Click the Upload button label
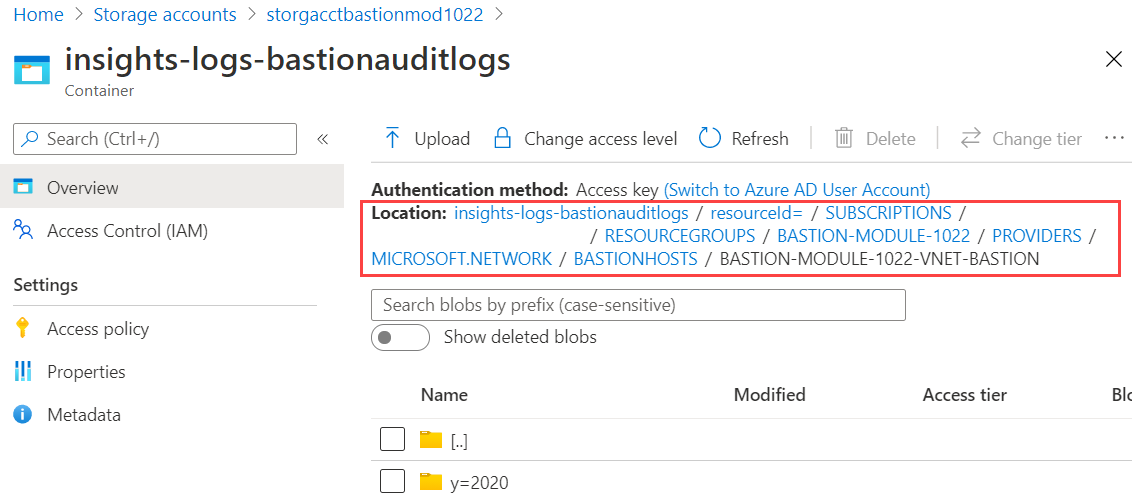Screen dimensions: 1132x501 [442, 139]
